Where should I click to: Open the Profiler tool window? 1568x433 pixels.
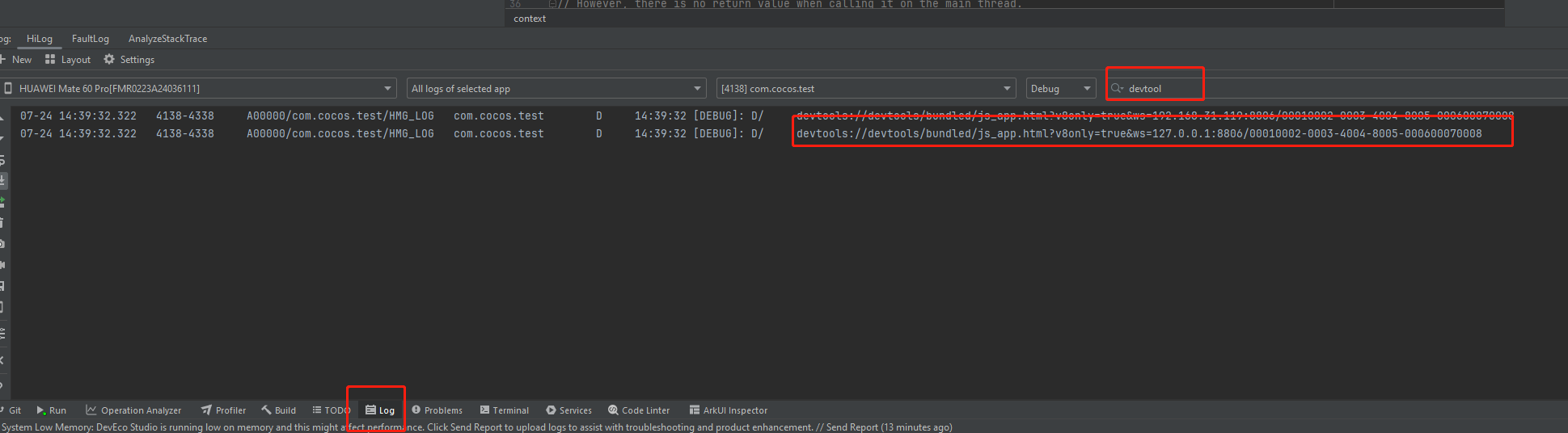tap(223, 410)
